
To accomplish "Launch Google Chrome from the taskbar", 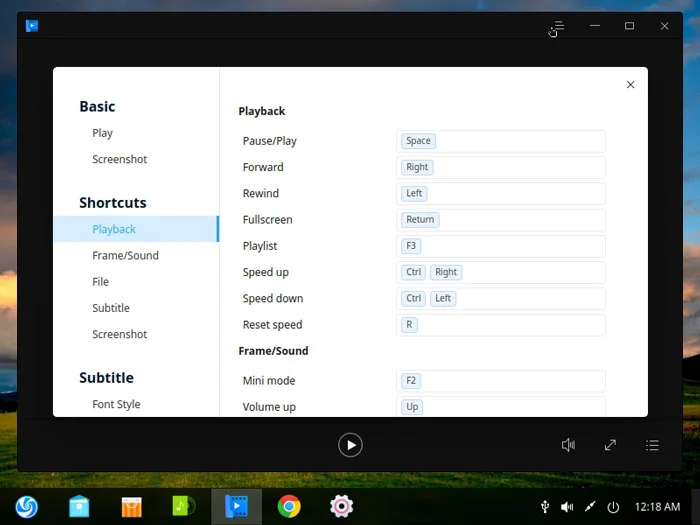I will point(289,507).
